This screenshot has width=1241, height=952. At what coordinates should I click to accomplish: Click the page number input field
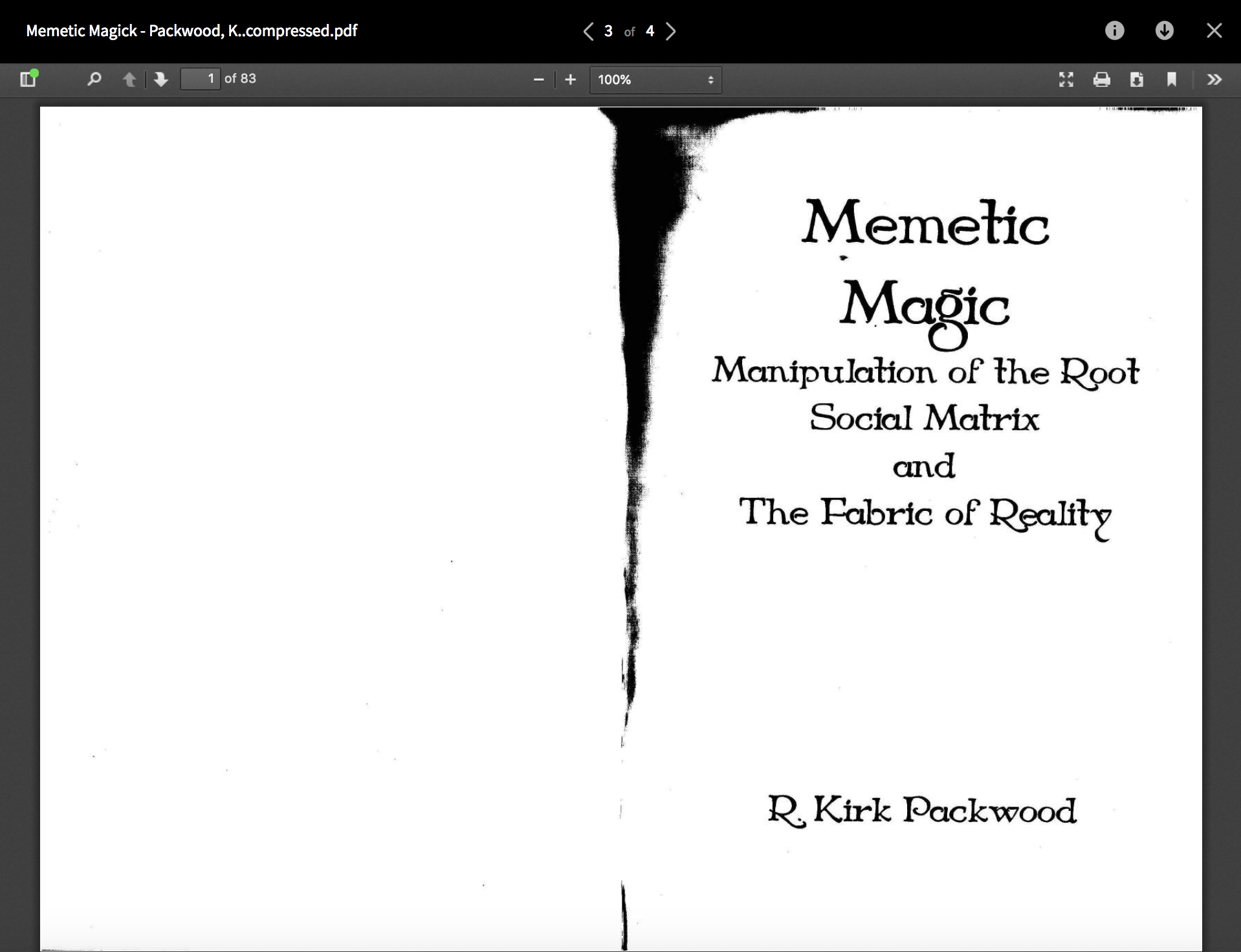[x=200, y=79]
